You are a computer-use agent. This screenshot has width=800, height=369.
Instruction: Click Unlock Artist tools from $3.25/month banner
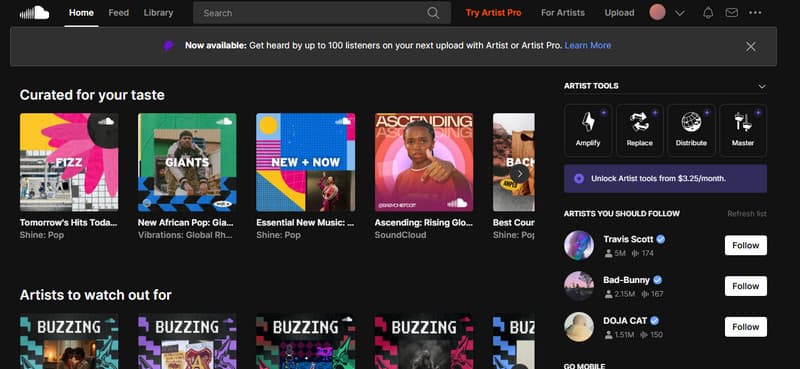click(665, 179)
